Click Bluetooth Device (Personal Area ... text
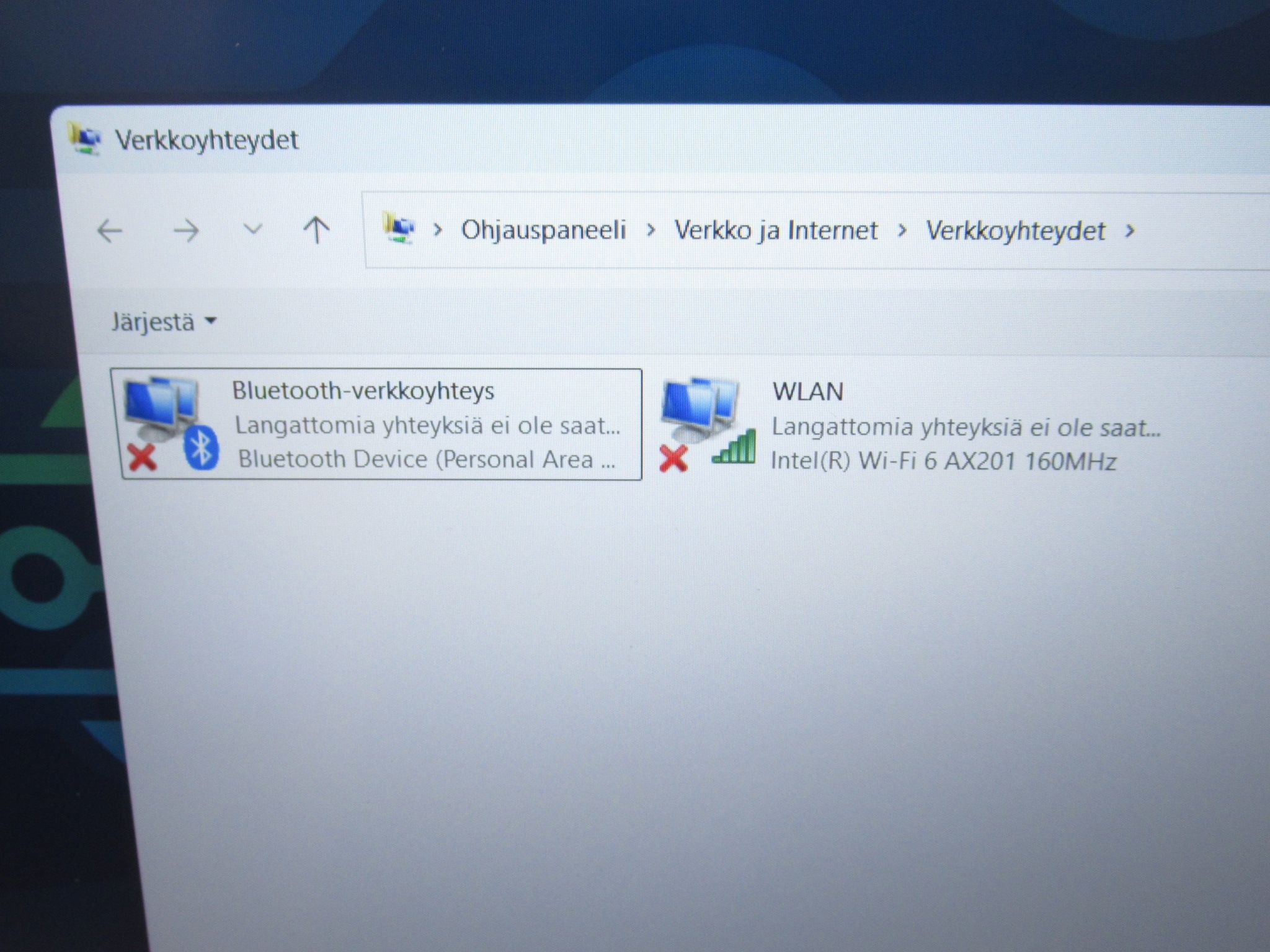The image size is (1270, 952). 427,459
